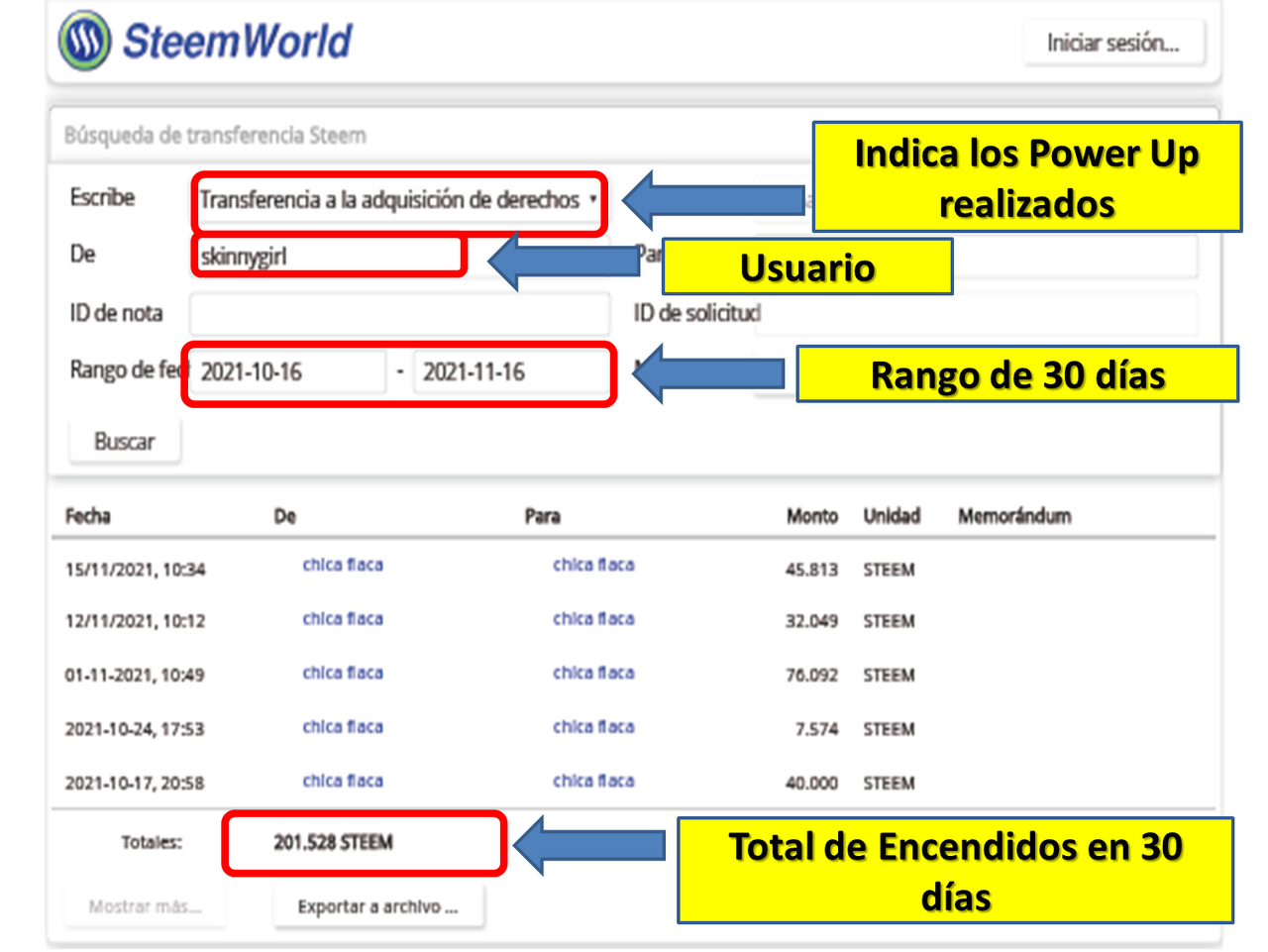Click the Escribe field label

point(102,198)
